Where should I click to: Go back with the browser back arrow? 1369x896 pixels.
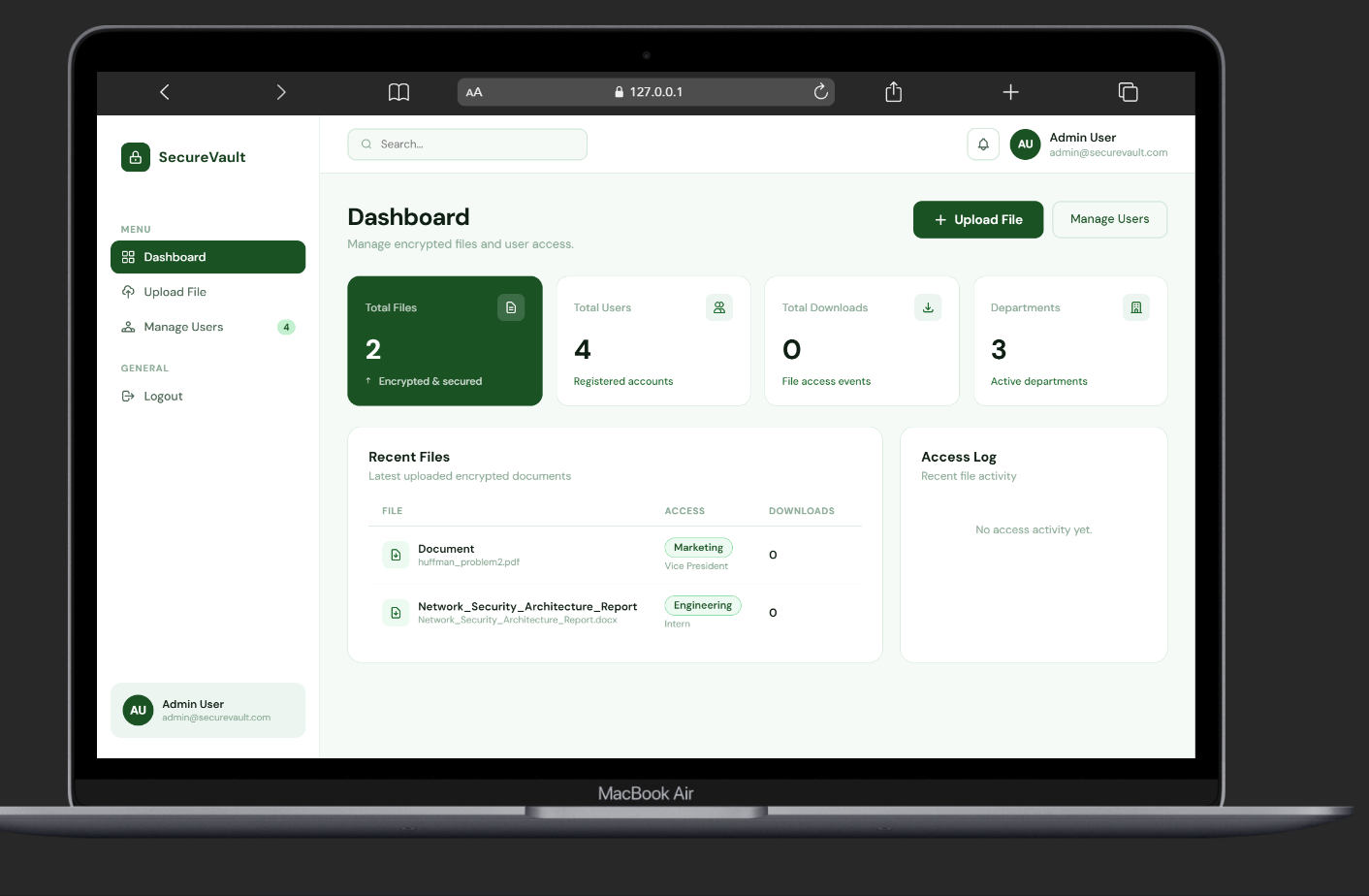tap(165, 92)
